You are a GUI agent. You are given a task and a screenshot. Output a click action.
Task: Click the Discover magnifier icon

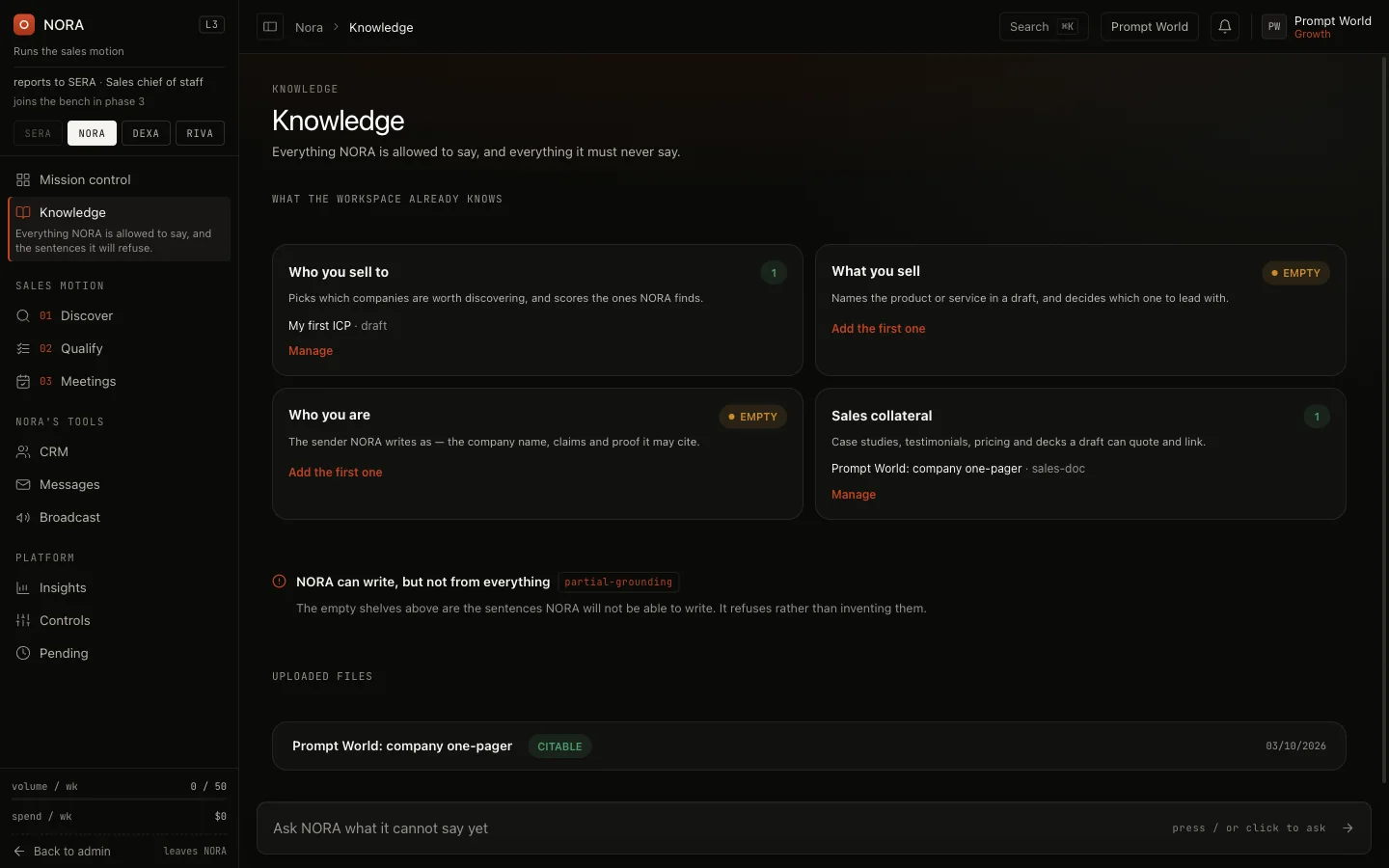(x=23, y=316)
